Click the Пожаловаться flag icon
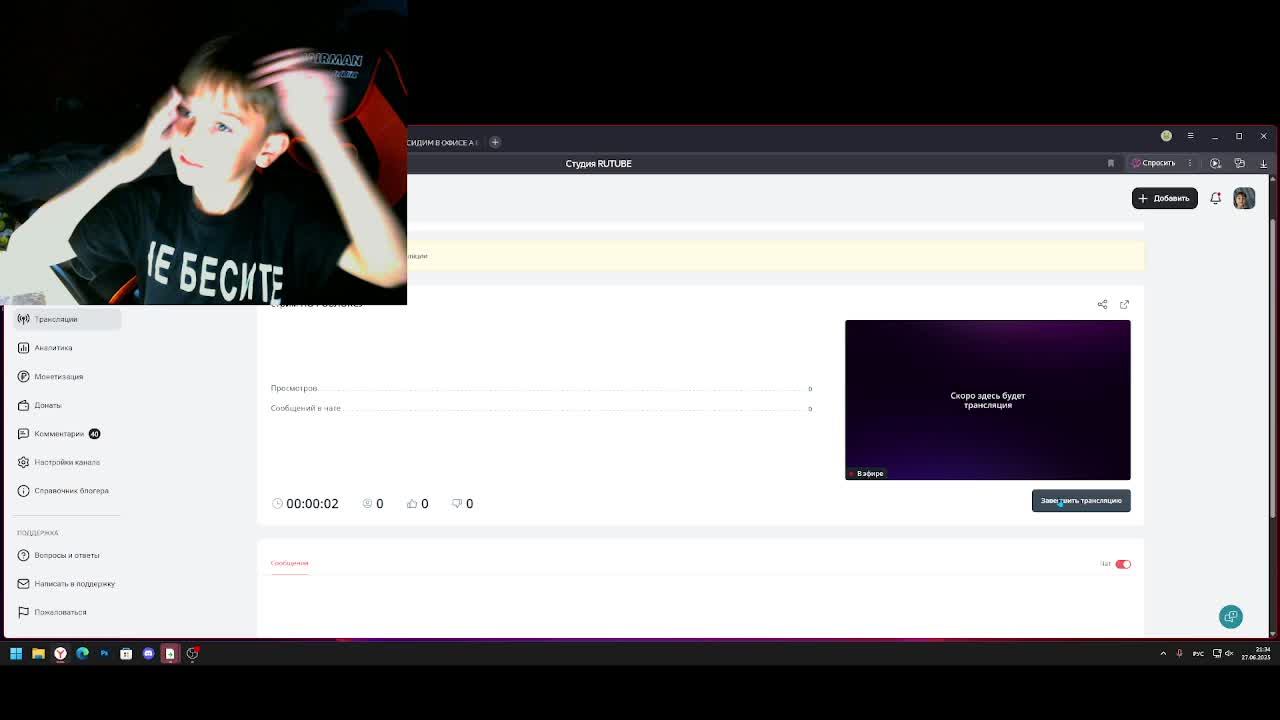 point(23,612)
